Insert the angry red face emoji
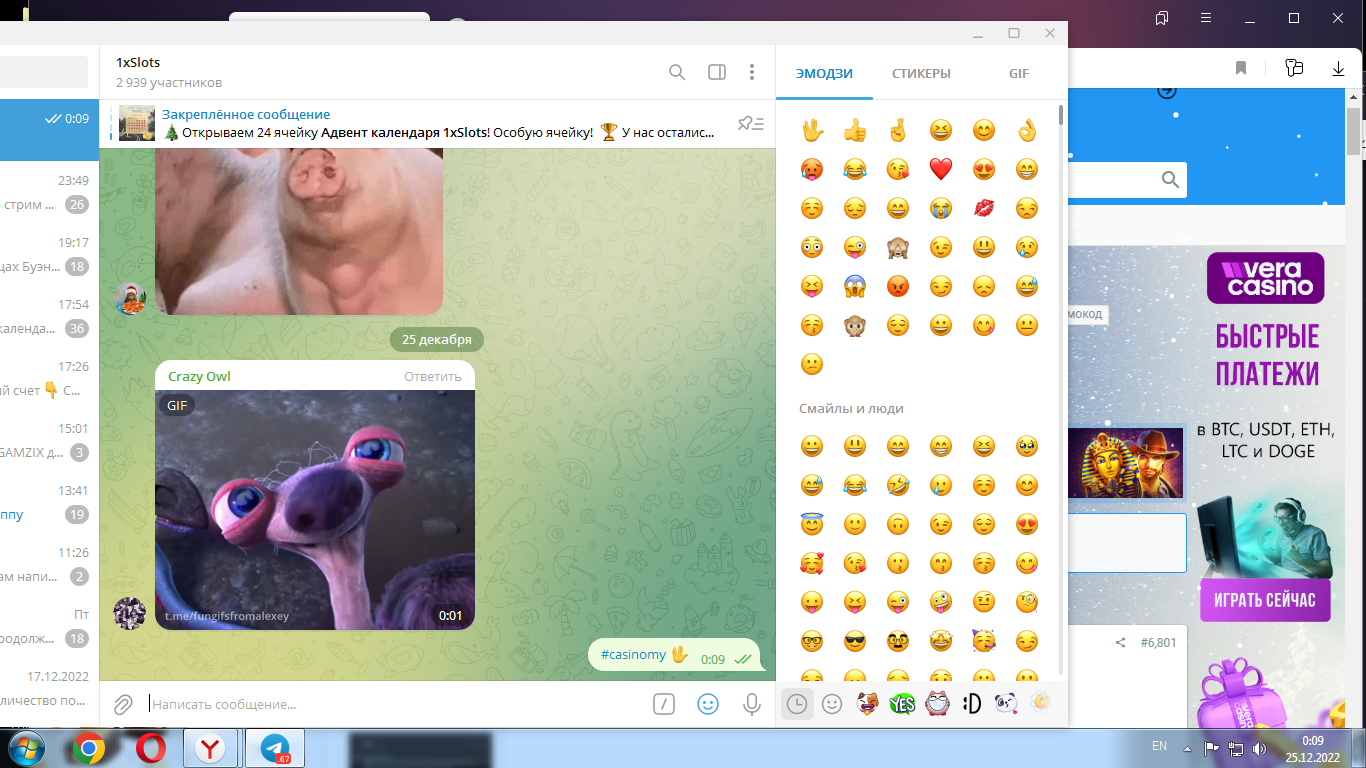1366x768 pixels. point(898,286)
